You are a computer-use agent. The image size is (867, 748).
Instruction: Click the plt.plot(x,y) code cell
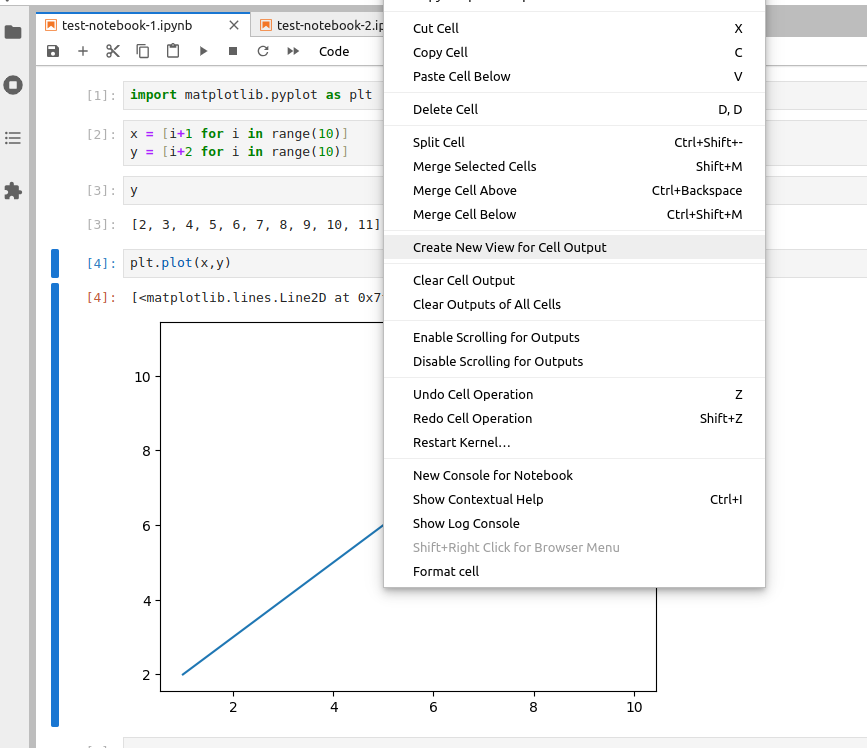click(x=253, y=263)
